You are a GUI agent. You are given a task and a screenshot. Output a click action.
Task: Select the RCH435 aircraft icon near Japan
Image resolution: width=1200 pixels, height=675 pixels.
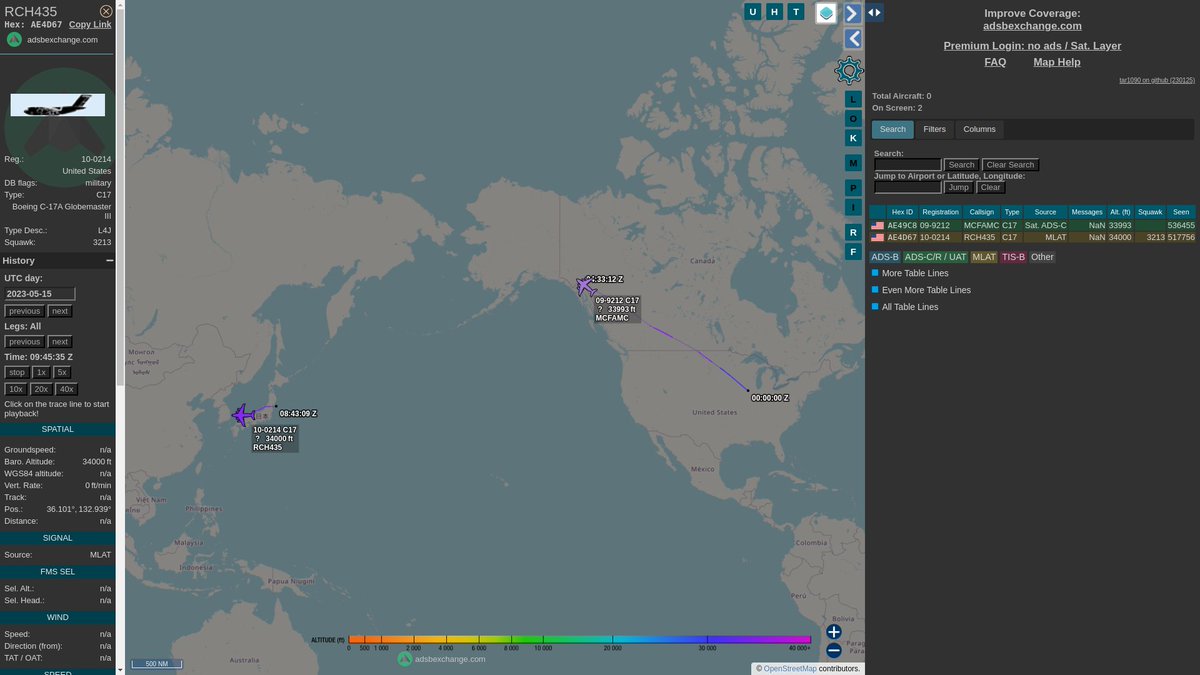click(242, 415)
